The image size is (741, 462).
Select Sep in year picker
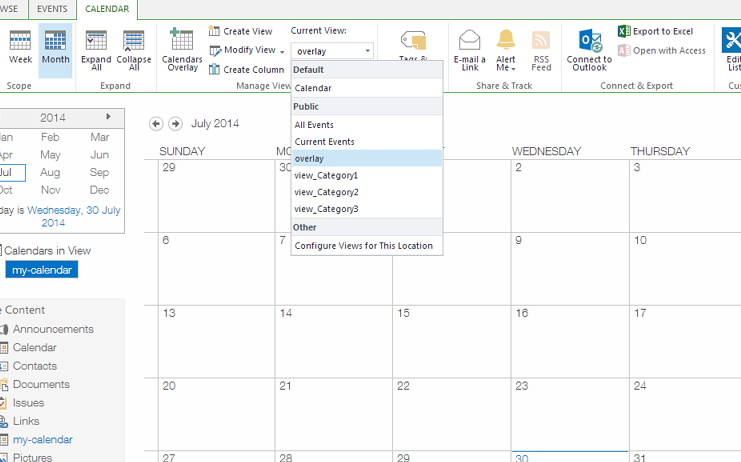pyautogui.click(x=99, y=172)
